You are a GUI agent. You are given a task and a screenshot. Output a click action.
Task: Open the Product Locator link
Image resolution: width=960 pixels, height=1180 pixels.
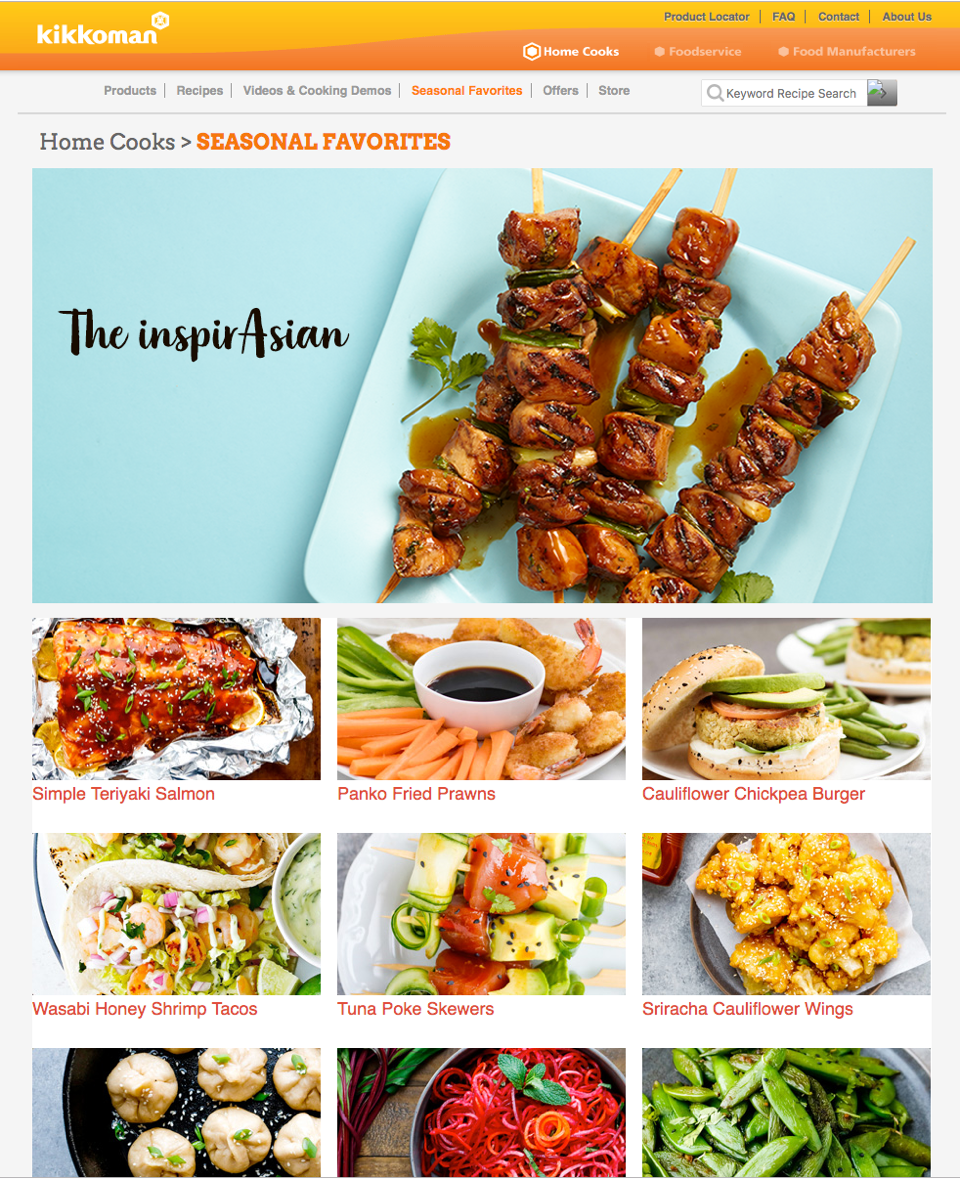706,17
